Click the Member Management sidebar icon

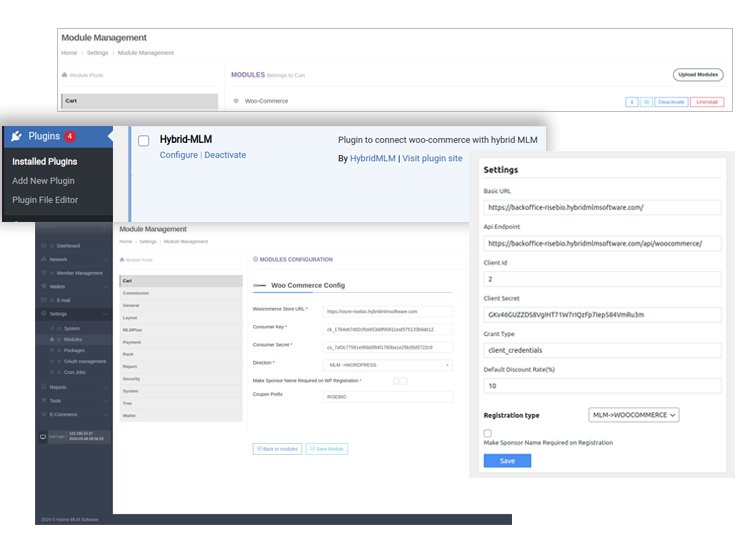click(44, 273)
